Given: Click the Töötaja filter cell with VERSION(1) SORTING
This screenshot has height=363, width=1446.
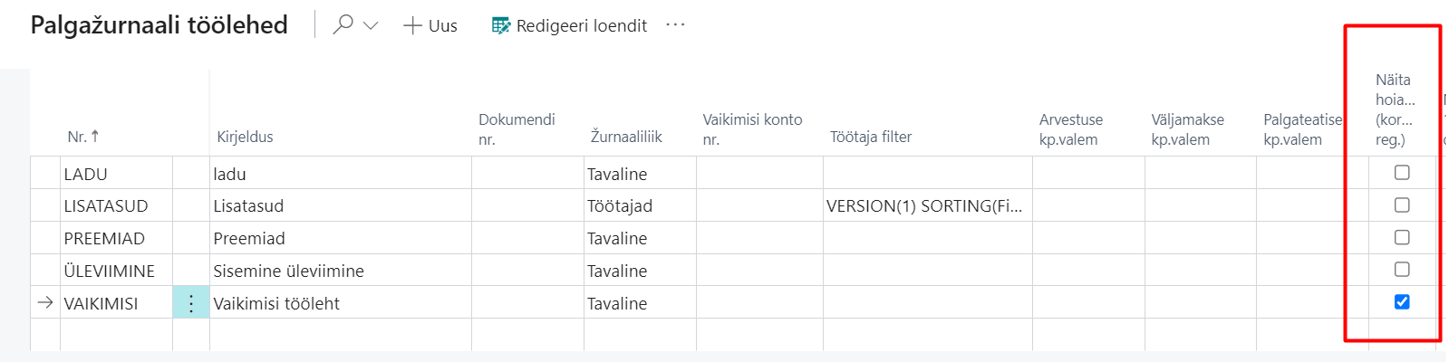Looking at the screenshot, I should pyautogui.click(x=927, y=206).
